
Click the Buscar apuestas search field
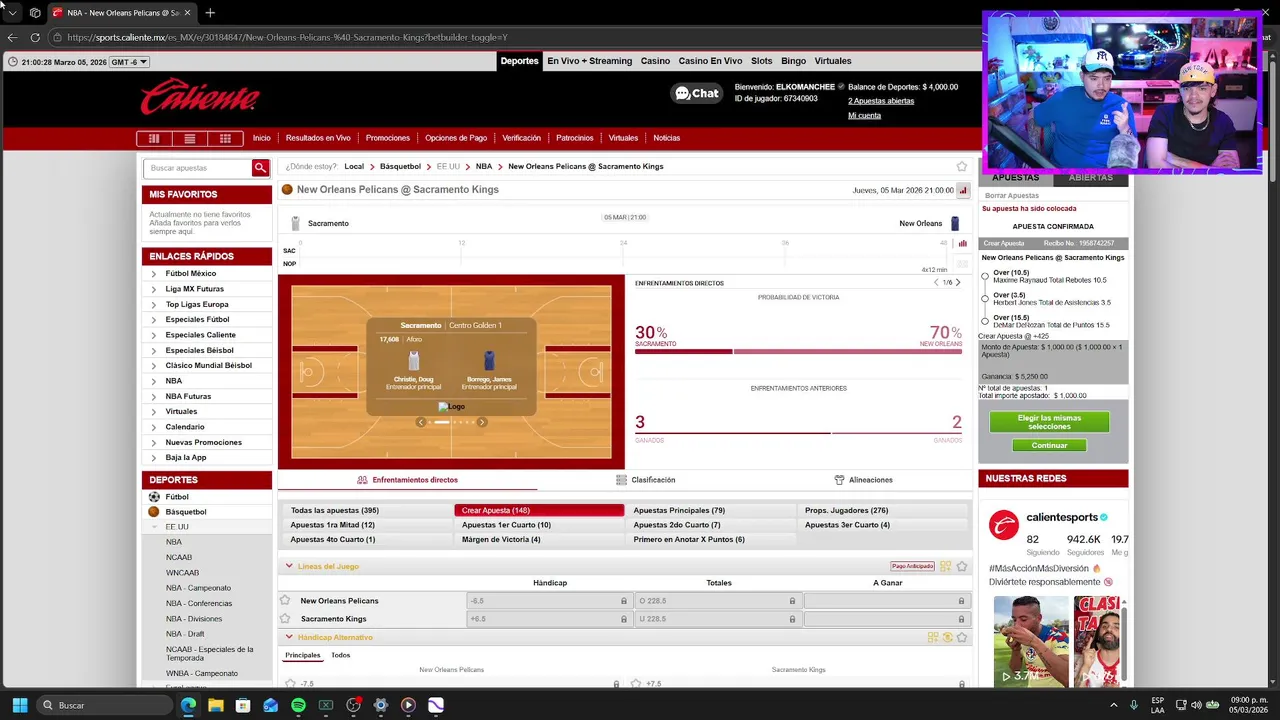[197, 168]
